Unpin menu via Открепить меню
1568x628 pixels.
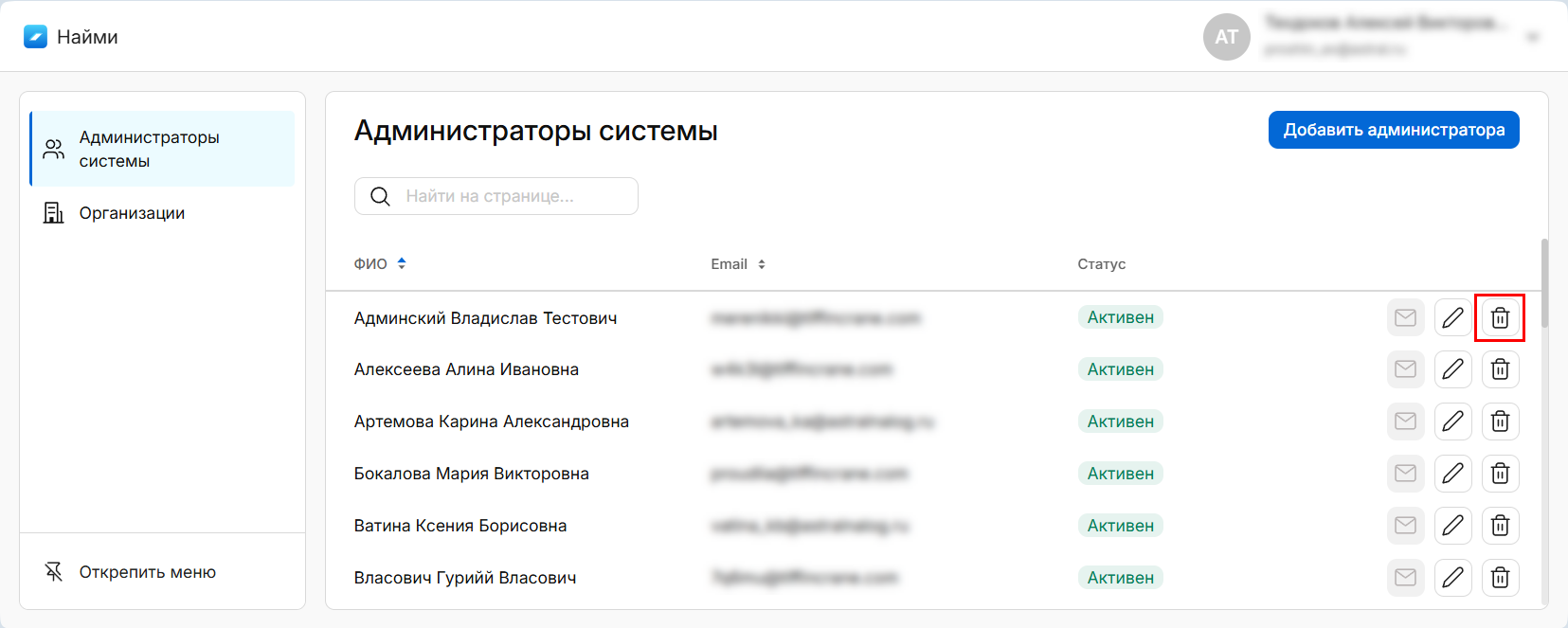click(x=147, y=572)
